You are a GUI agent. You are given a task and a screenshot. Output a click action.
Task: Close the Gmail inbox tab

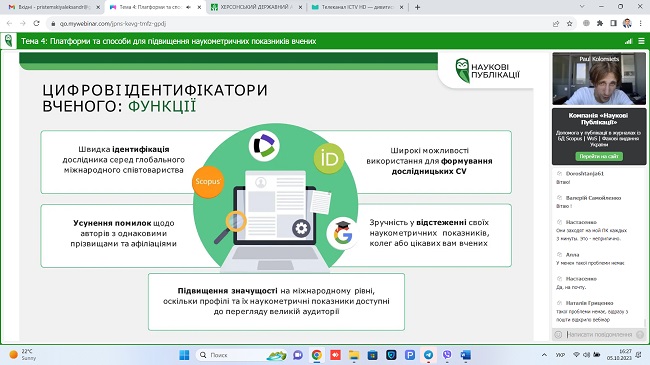[98, 7]
